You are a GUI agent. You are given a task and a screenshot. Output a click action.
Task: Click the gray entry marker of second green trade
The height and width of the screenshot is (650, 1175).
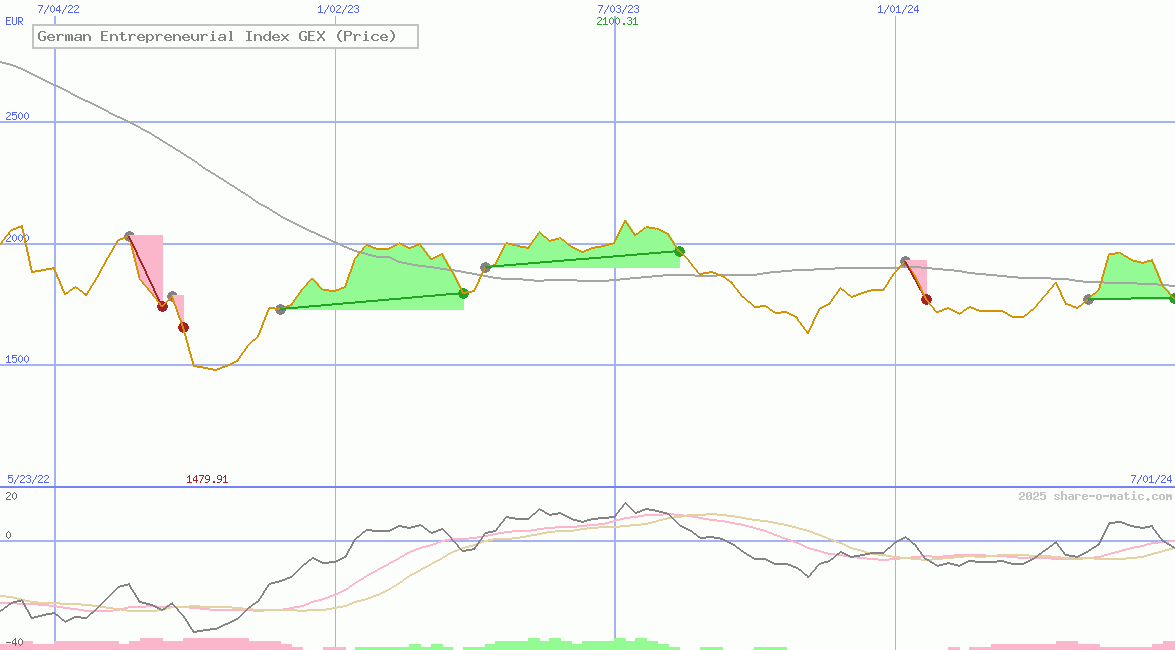(486, 267)
